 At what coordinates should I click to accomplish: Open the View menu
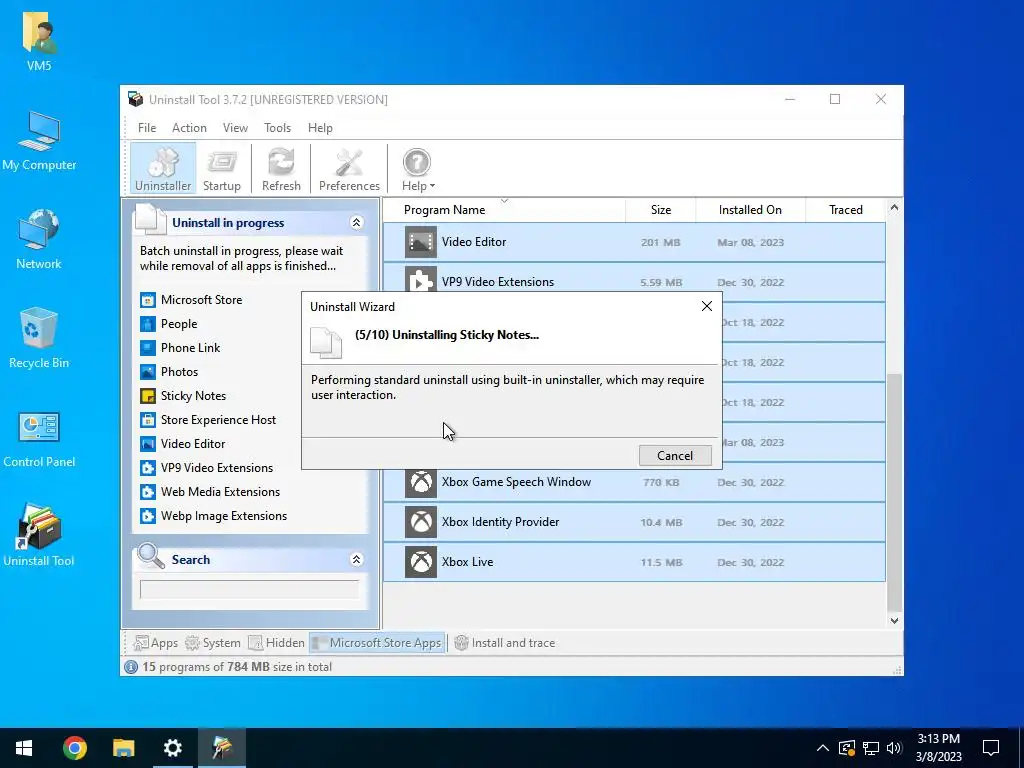235,128
